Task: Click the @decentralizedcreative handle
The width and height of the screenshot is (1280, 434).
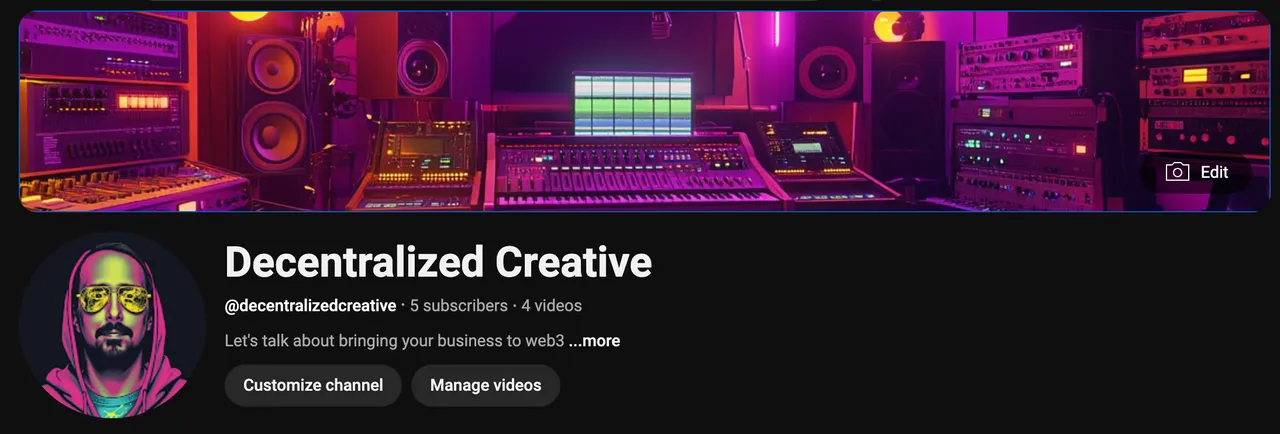Action: (x=310, y=305)
